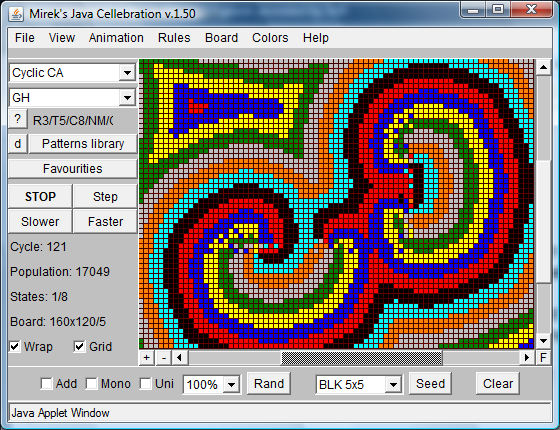This screenshot has width=560, height=430.
Task: Click the horizontal scroll right arrow
Action: tap(527, 358)
